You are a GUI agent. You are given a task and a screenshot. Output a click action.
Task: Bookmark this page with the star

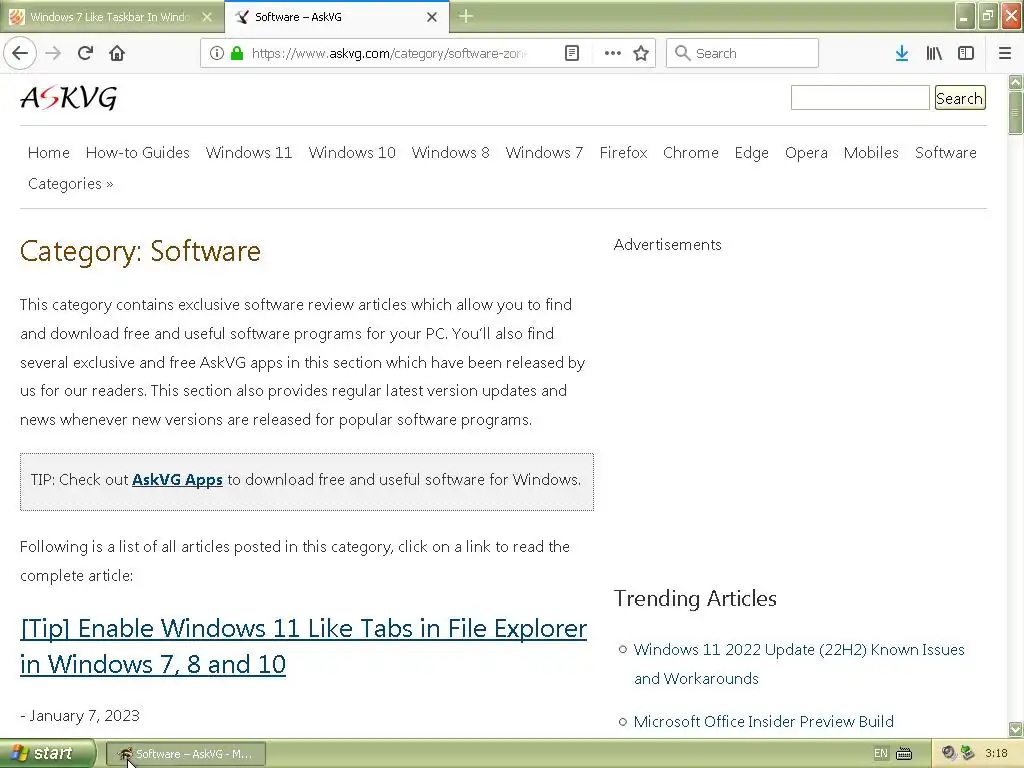click(641, 53)
